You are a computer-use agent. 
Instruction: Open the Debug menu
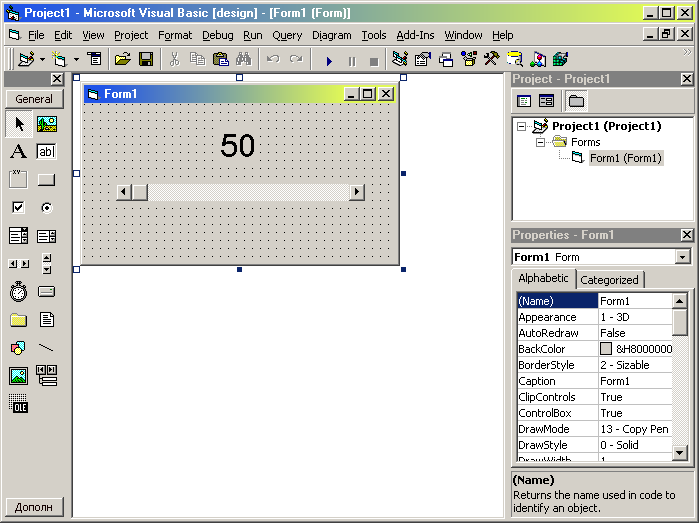point(218,35)
